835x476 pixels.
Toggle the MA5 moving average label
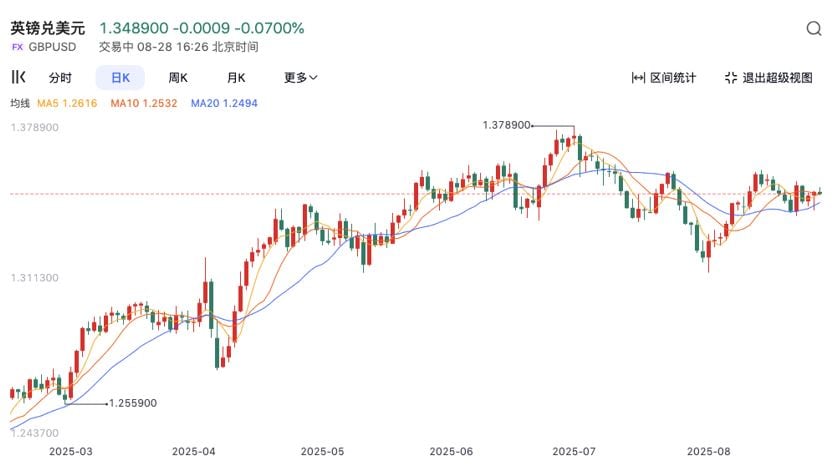pyautogui.click(x=67, y=103)
